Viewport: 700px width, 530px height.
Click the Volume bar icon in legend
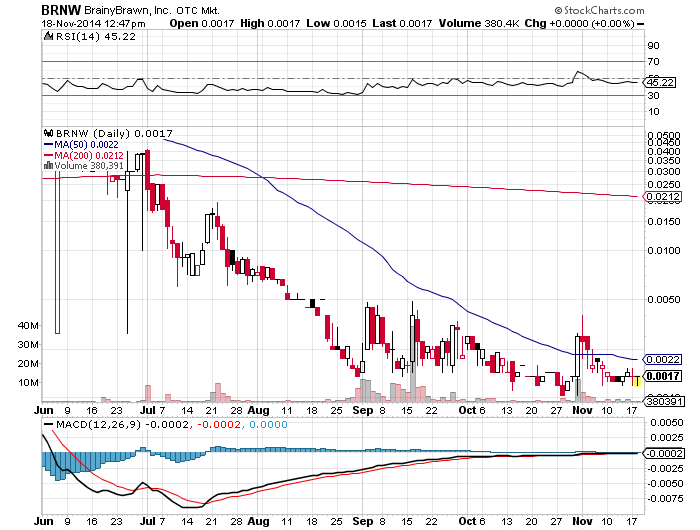pos(48,166)
